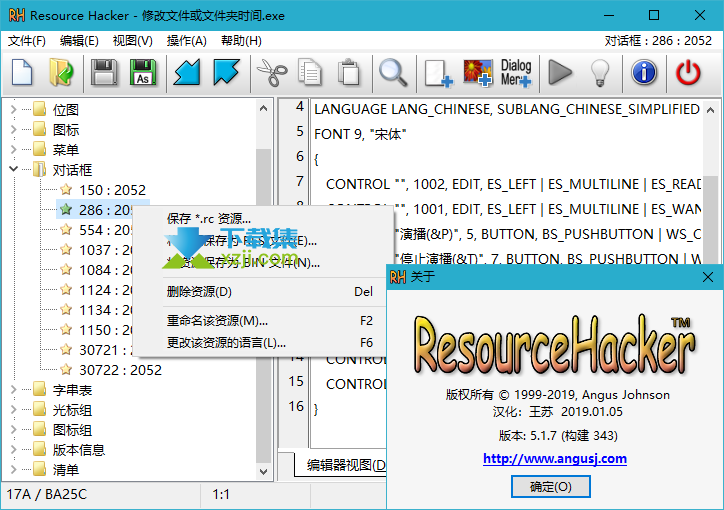The height and width of the screenshot is (510, 724).
Task: Open the Dialog Menu insert tool
Action: [x=516, y=72]
